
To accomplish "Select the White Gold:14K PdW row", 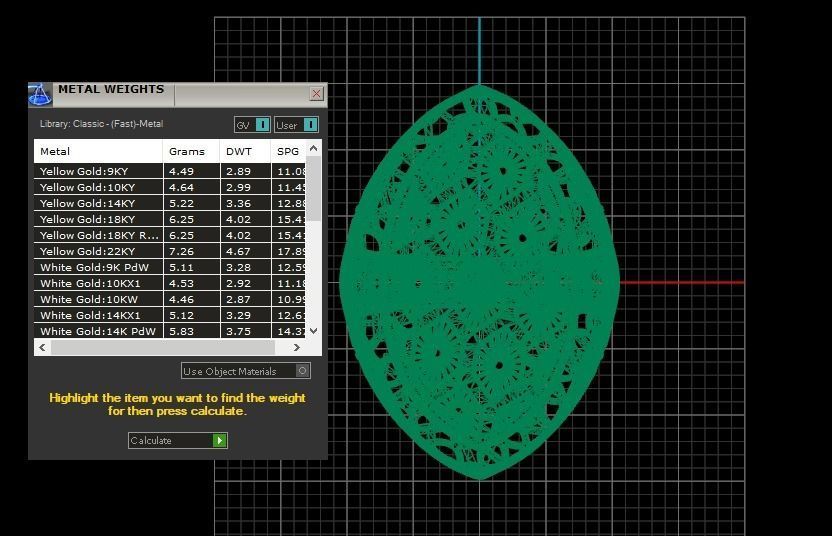I will [x=170, y=331].
